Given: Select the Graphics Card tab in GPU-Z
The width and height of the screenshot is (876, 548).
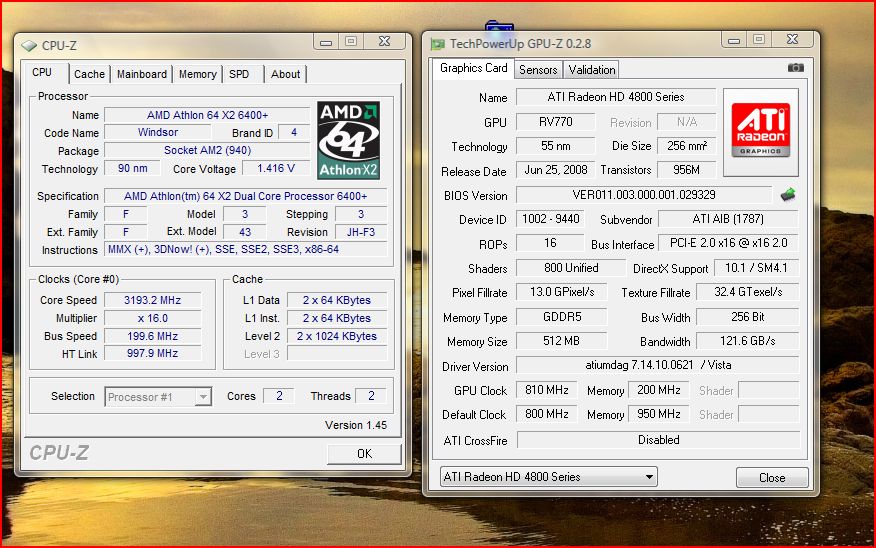Looking at the screenshot, I should [x=473, y=68].
